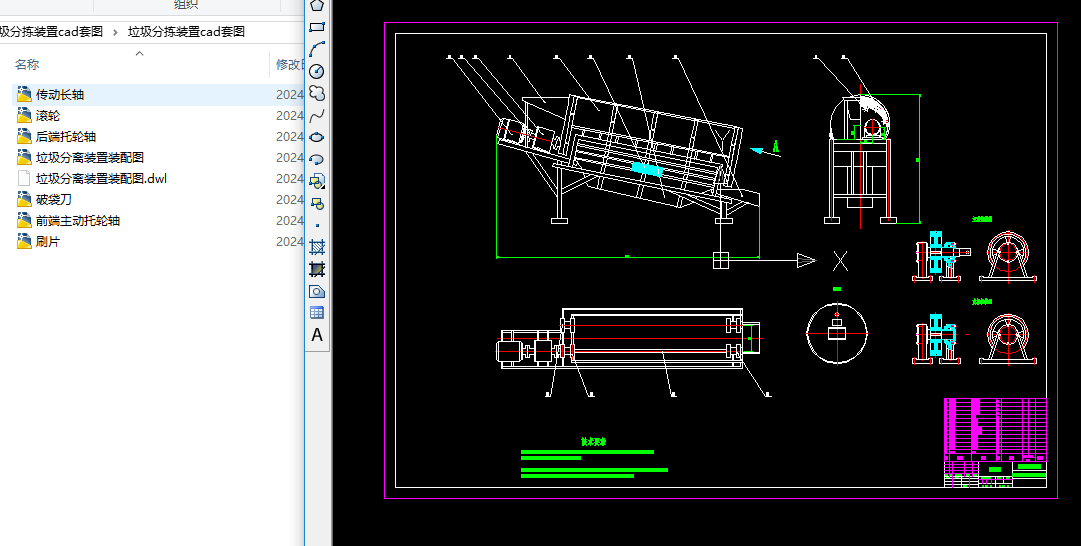Select the Rectangle draw tool

click(x=317, y=27)
